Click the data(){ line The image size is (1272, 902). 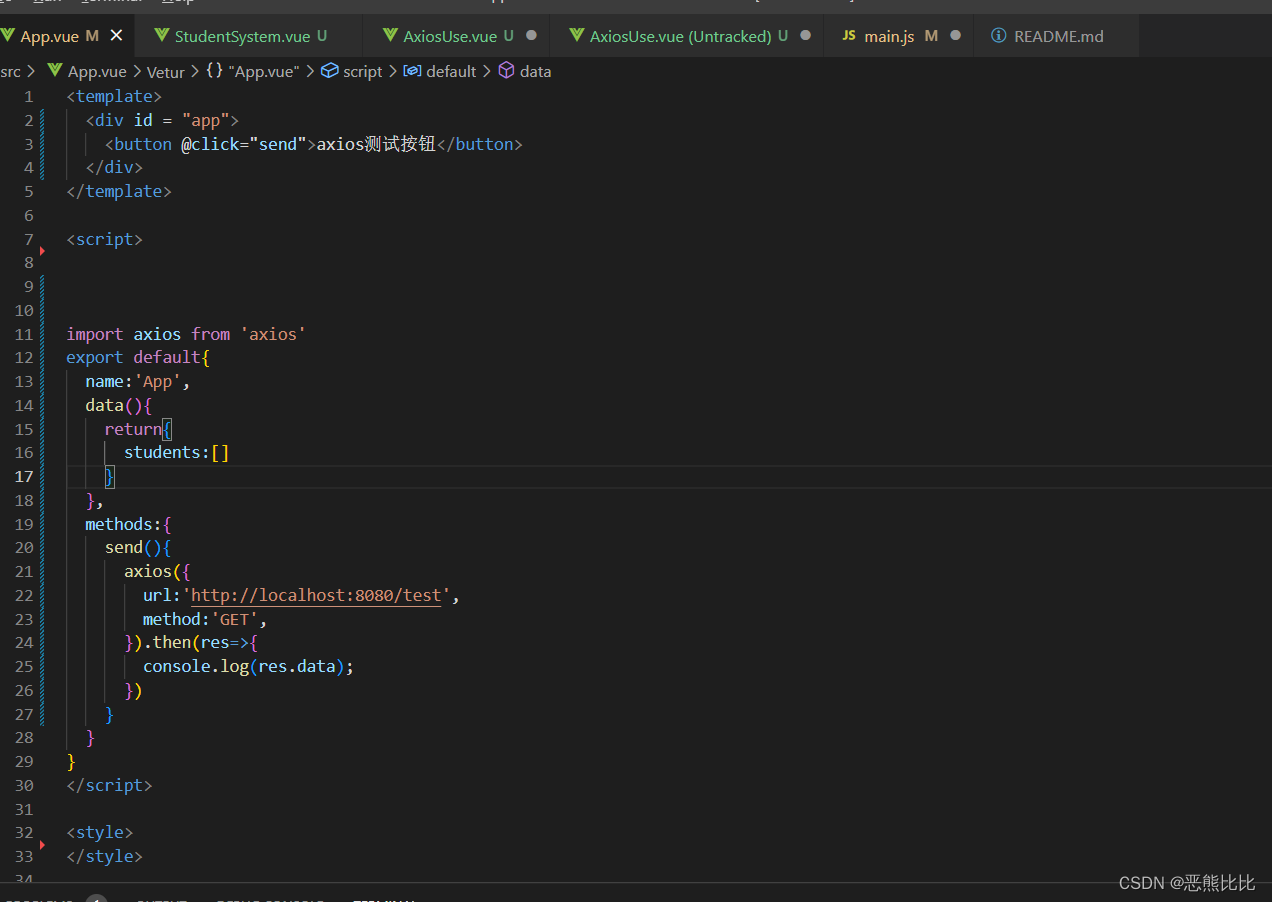pyautogui.click(x=119, y=405)
